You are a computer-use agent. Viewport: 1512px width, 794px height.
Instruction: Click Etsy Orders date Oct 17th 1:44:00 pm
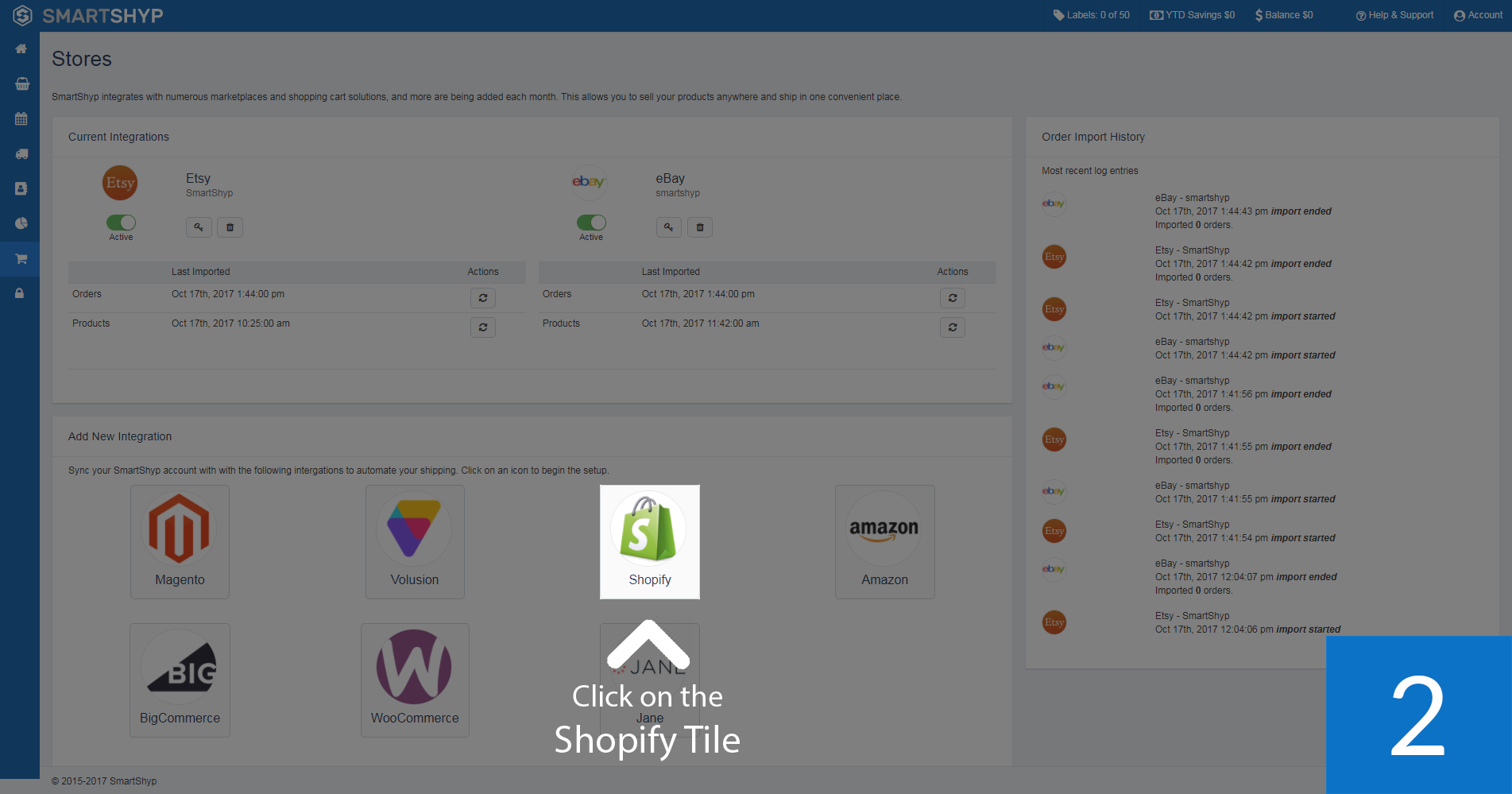click(x=228, y=294)
